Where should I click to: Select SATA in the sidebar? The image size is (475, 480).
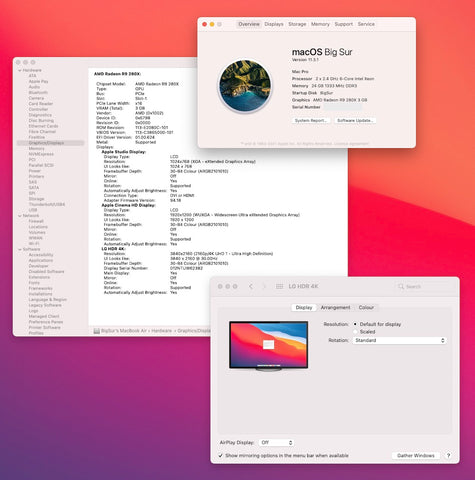(34, 188)
